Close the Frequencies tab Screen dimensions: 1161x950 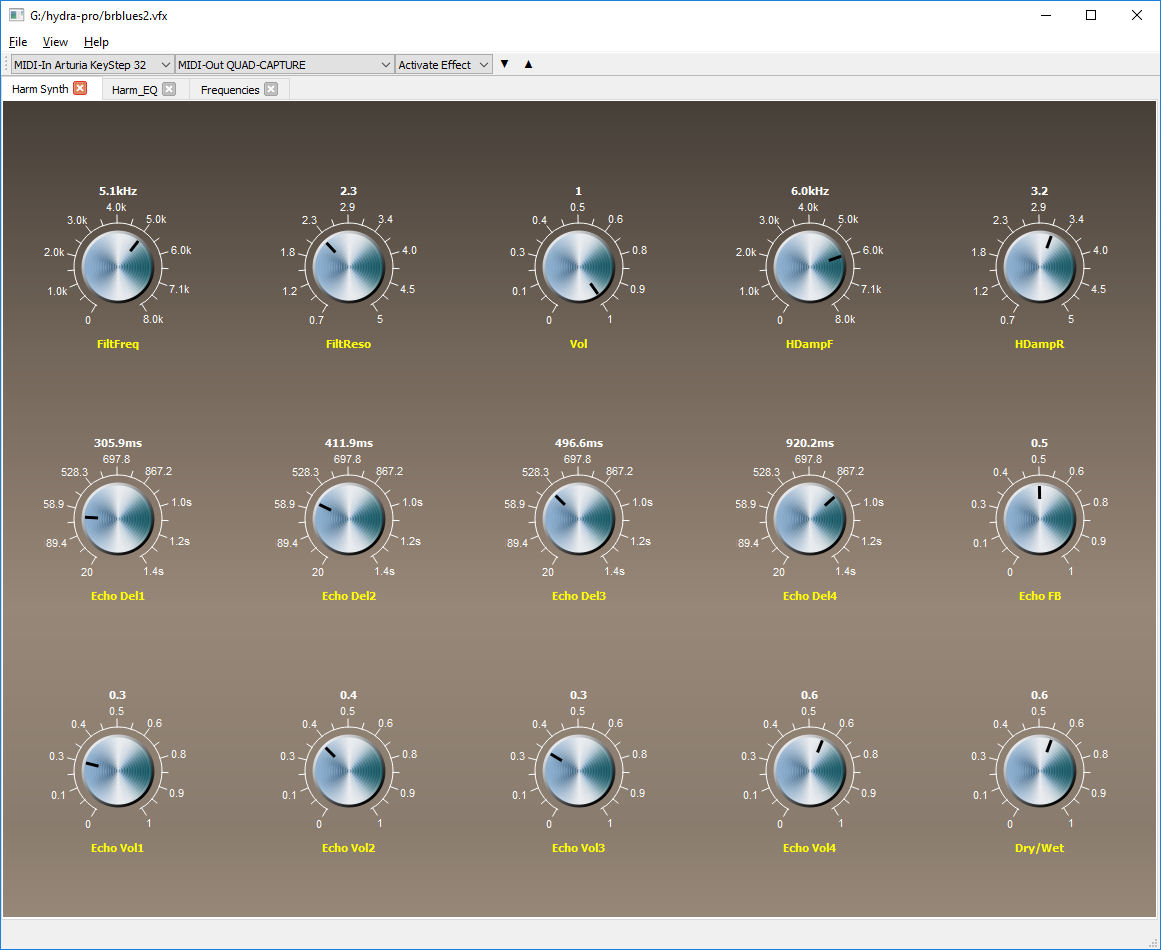[x=271, y=89]
